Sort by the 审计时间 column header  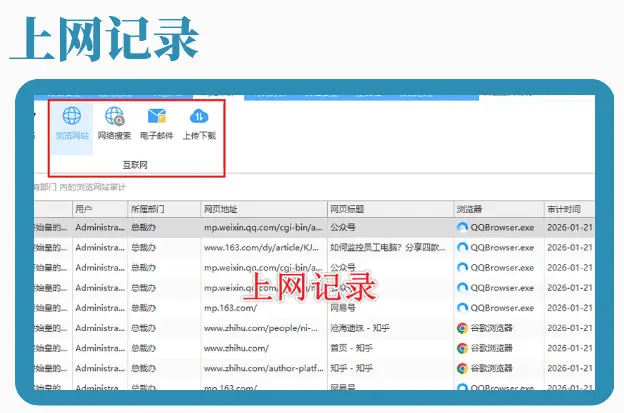pos(569,209)
